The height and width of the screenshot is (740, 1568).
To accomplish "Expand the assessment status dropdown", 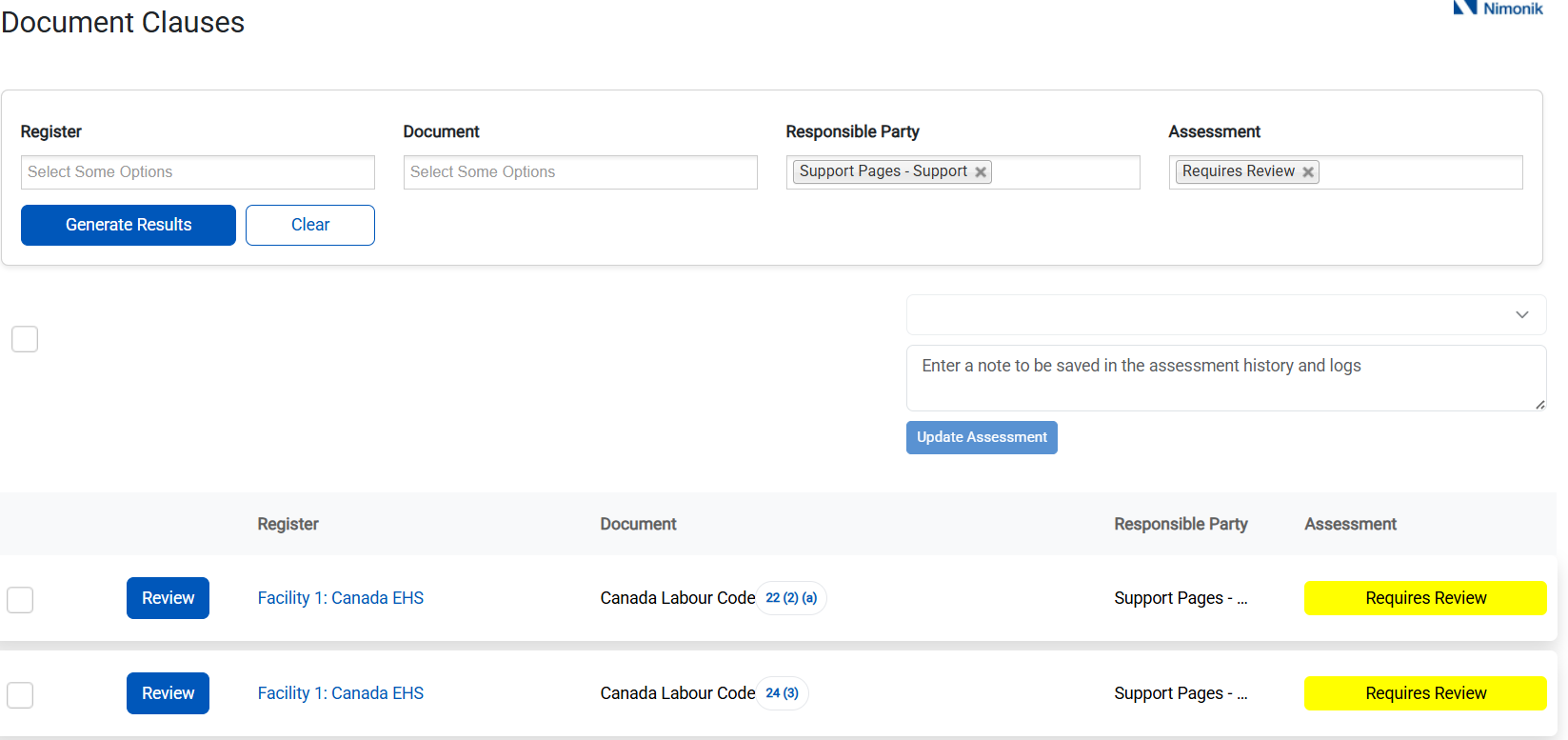I will pyautogui.click(x=1226, y=315).
